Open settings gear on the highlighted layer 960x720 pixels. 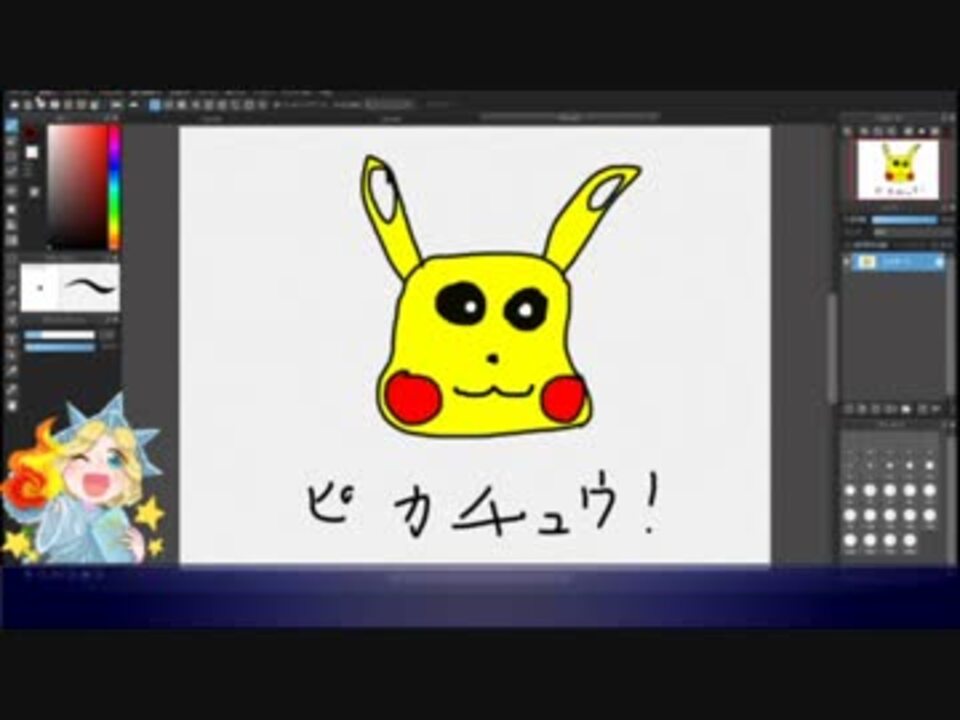pos(940,262)
